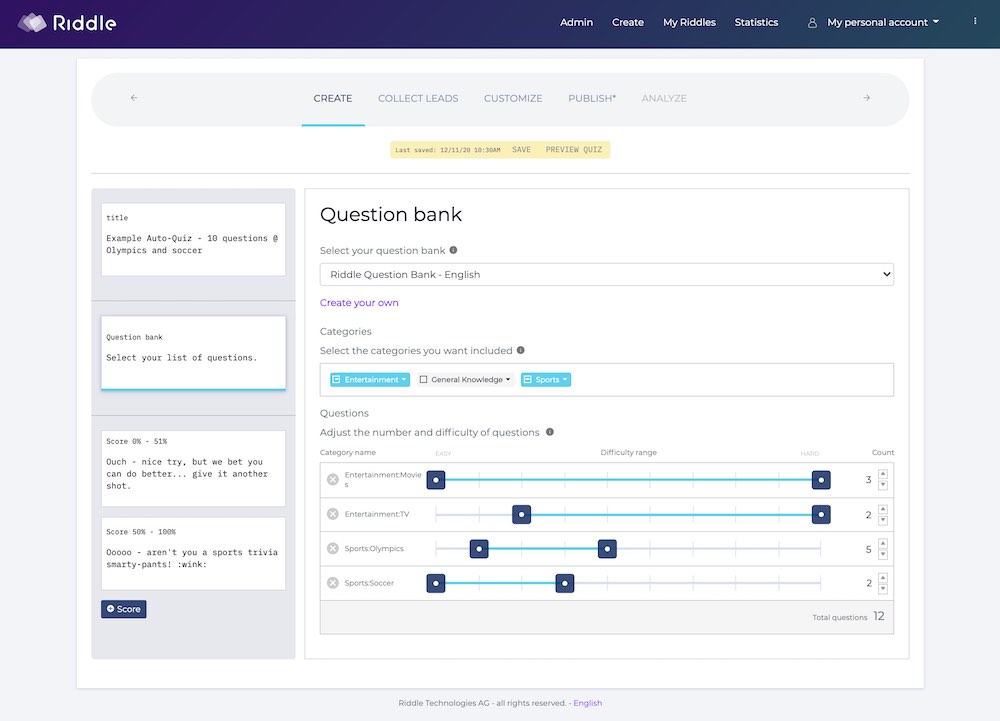1000x721 pixels.
Task: Add a new Score result block
Action: click(124, 609)
